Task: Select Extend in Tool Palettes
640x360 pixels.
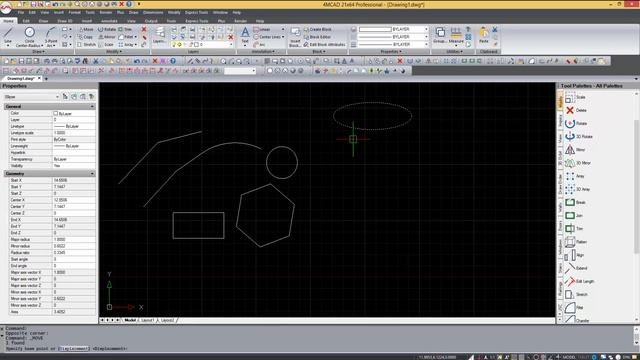Action: pyautogui.click(x=576, y=268)
